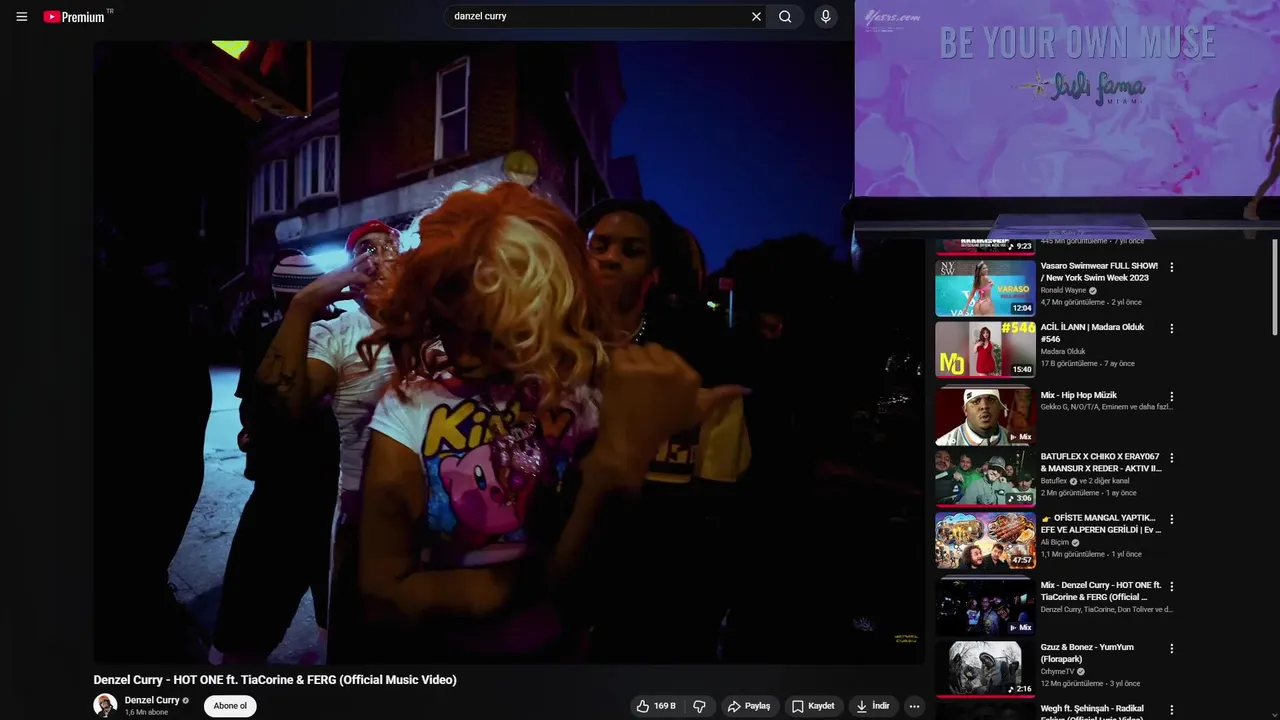Open options menu for OFİSTE MANGAL video
1280x720 pixels.
pyautogui.click(x=1172, y=519)
